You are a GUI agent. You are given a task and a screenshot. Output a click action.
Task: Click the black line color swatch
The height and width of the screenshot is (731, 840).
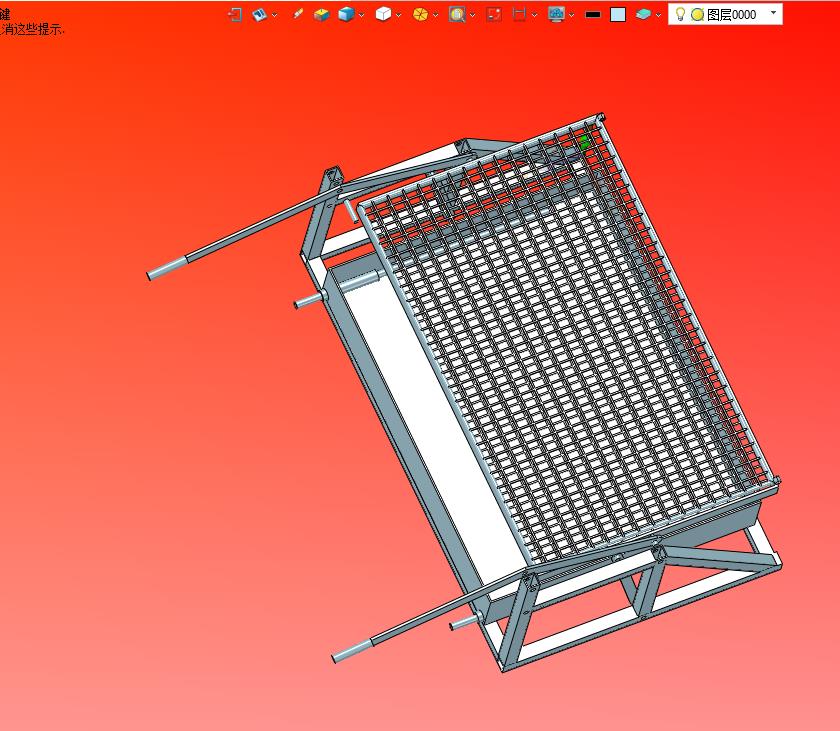[593, 14]
